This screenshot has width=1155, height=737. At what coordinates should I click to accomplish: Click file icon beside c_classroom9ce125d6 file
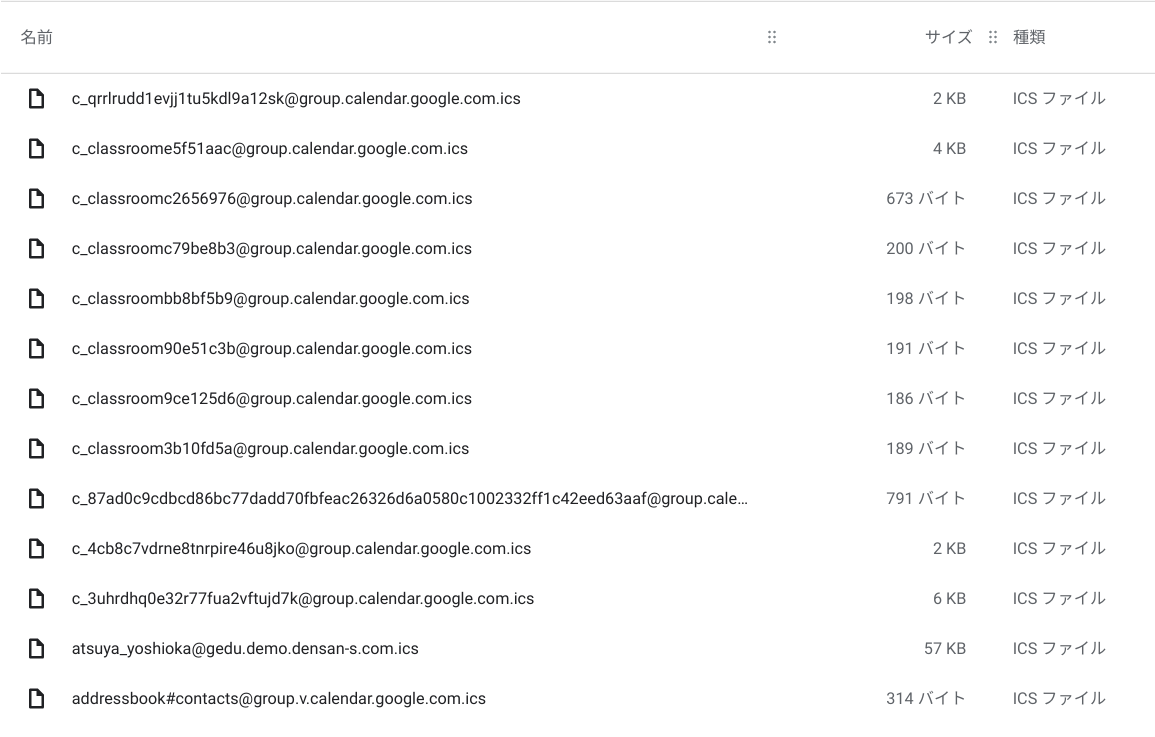[36, 399]
